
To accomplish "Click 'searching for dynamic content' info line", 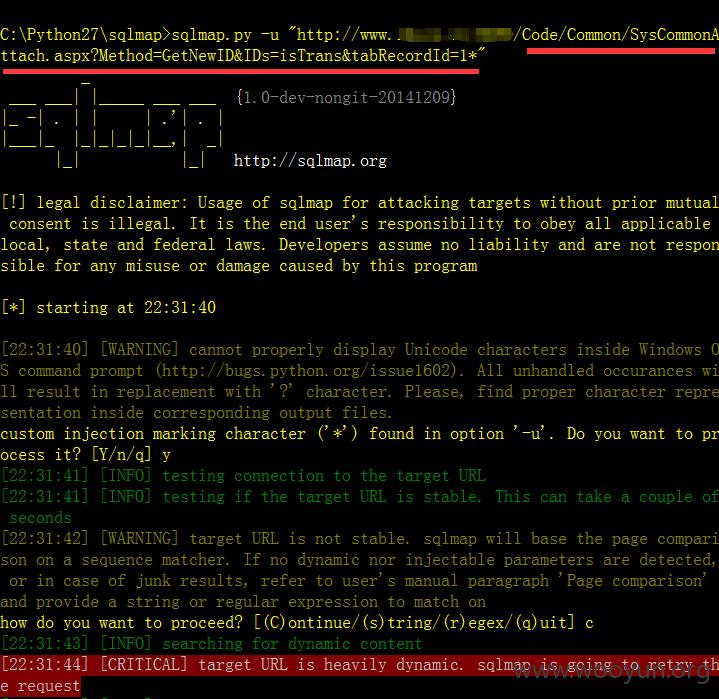I will pyautogui.click(x=211, y=644).
